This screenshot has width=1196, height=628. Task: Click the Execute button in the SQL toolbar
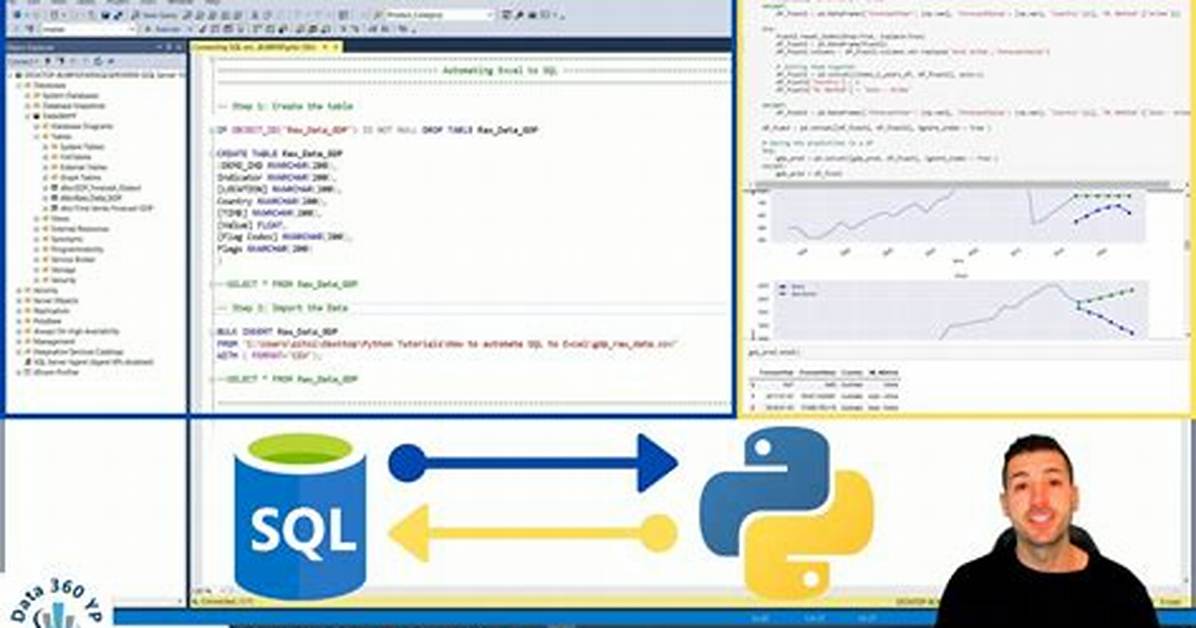click(161, 29)
